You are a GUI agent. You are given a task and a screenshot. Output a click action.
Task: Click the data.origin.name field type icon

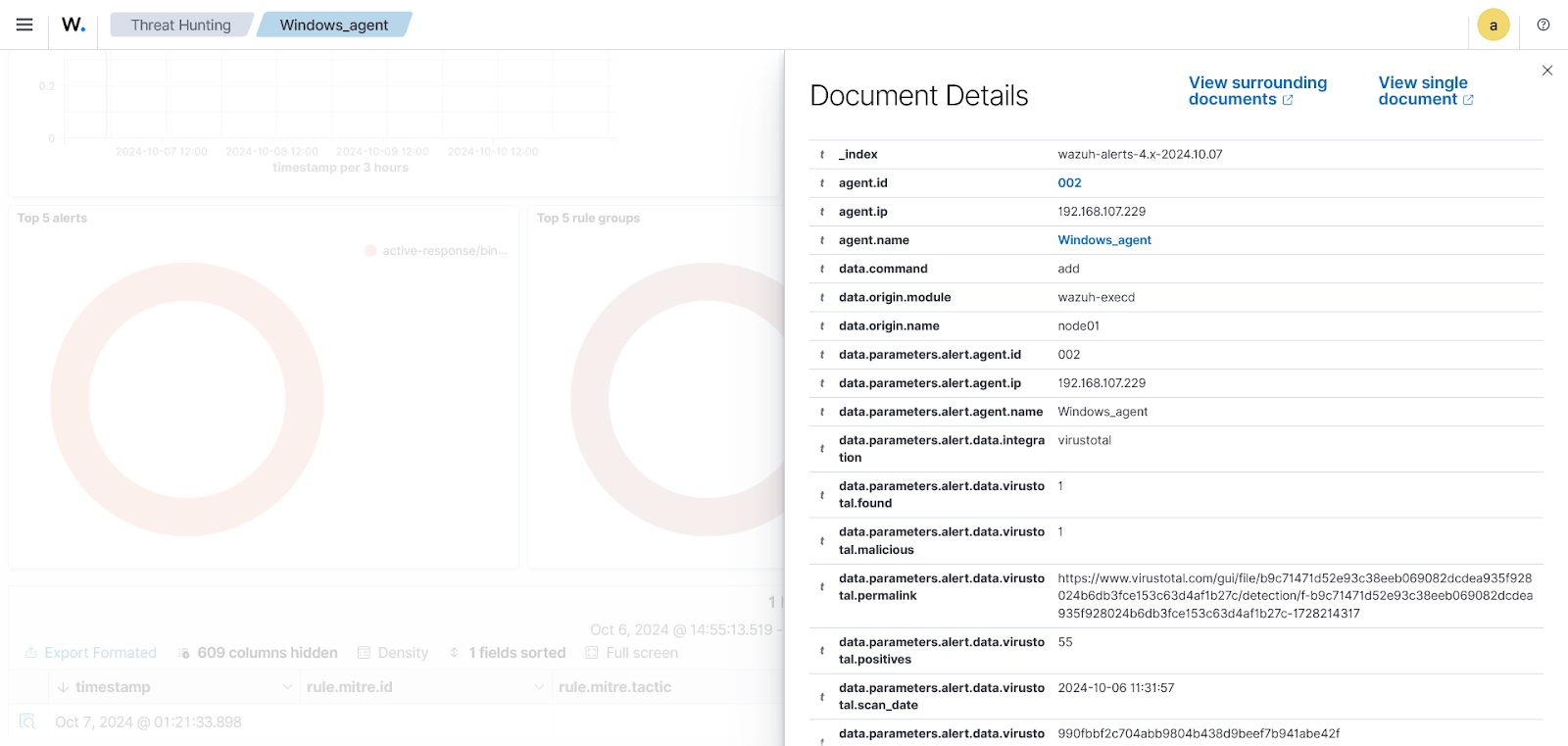[x=822, y=326]
